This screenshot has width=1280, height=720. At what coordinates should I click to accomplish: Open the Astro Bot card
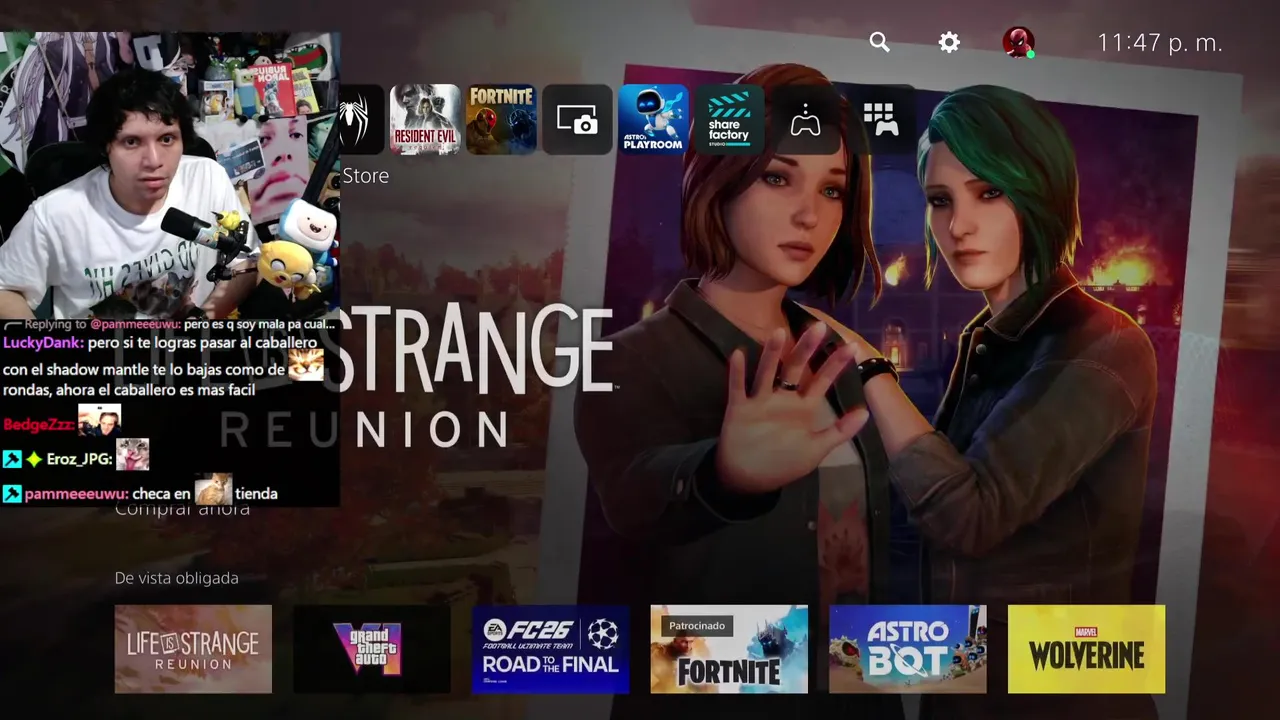(x=908, y=649)
